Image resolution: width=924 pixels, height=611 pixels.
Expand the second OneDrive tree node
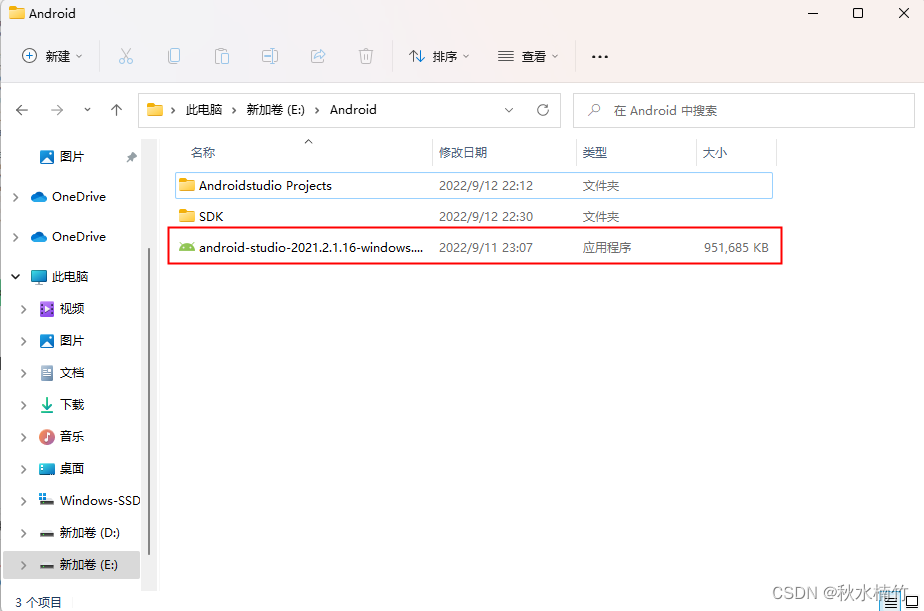point(16,237)
